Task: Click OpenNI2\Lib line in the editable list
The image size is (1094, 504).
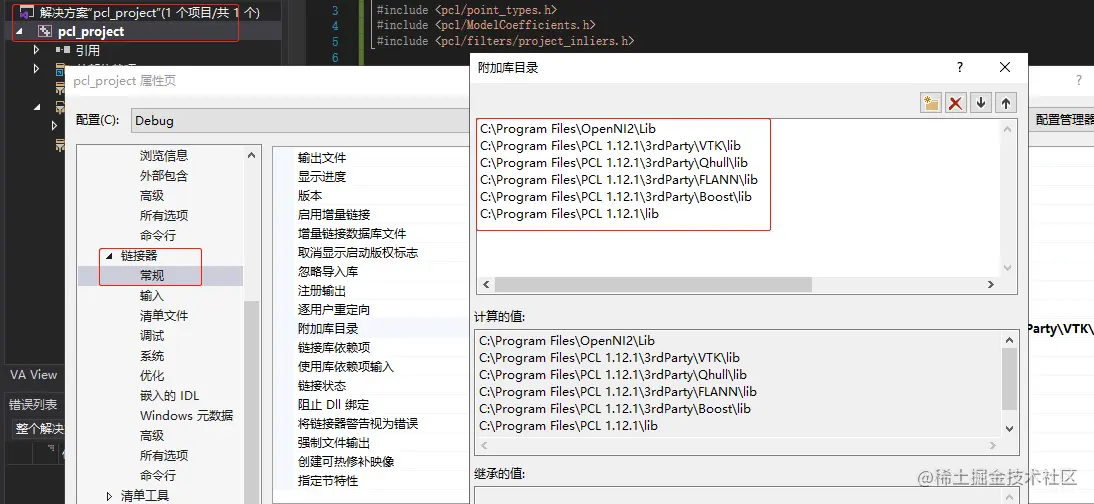Action: pyautogui.click(x=568, y=128)
